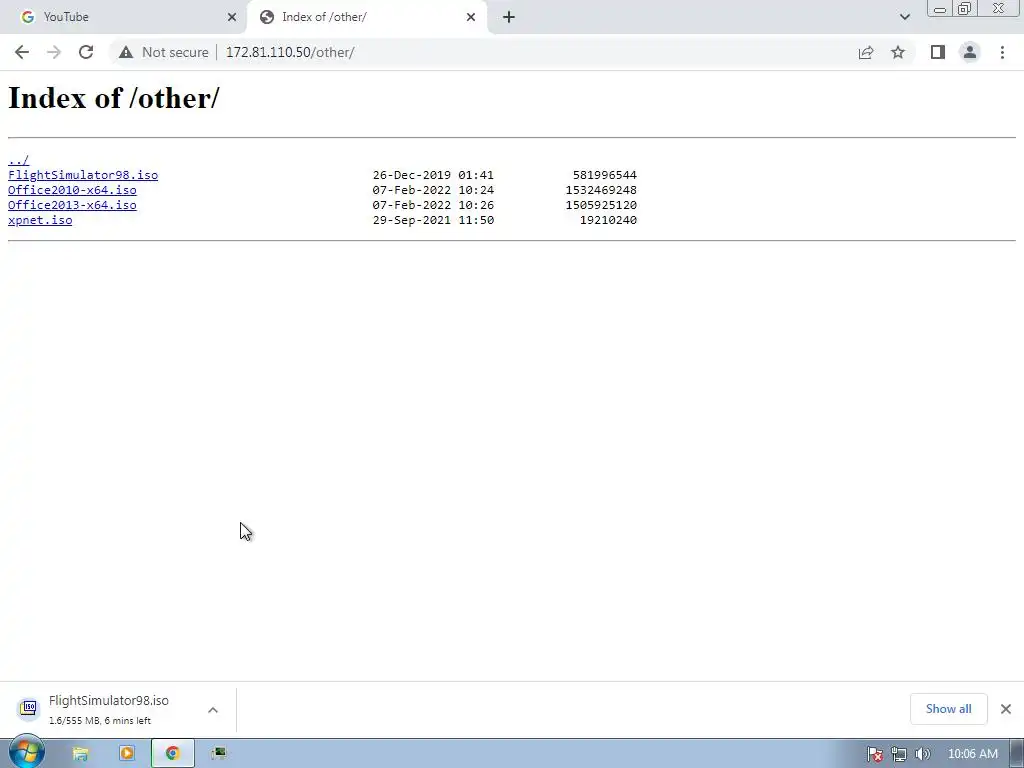Click the Index of /other/ heading

[114, 98]
